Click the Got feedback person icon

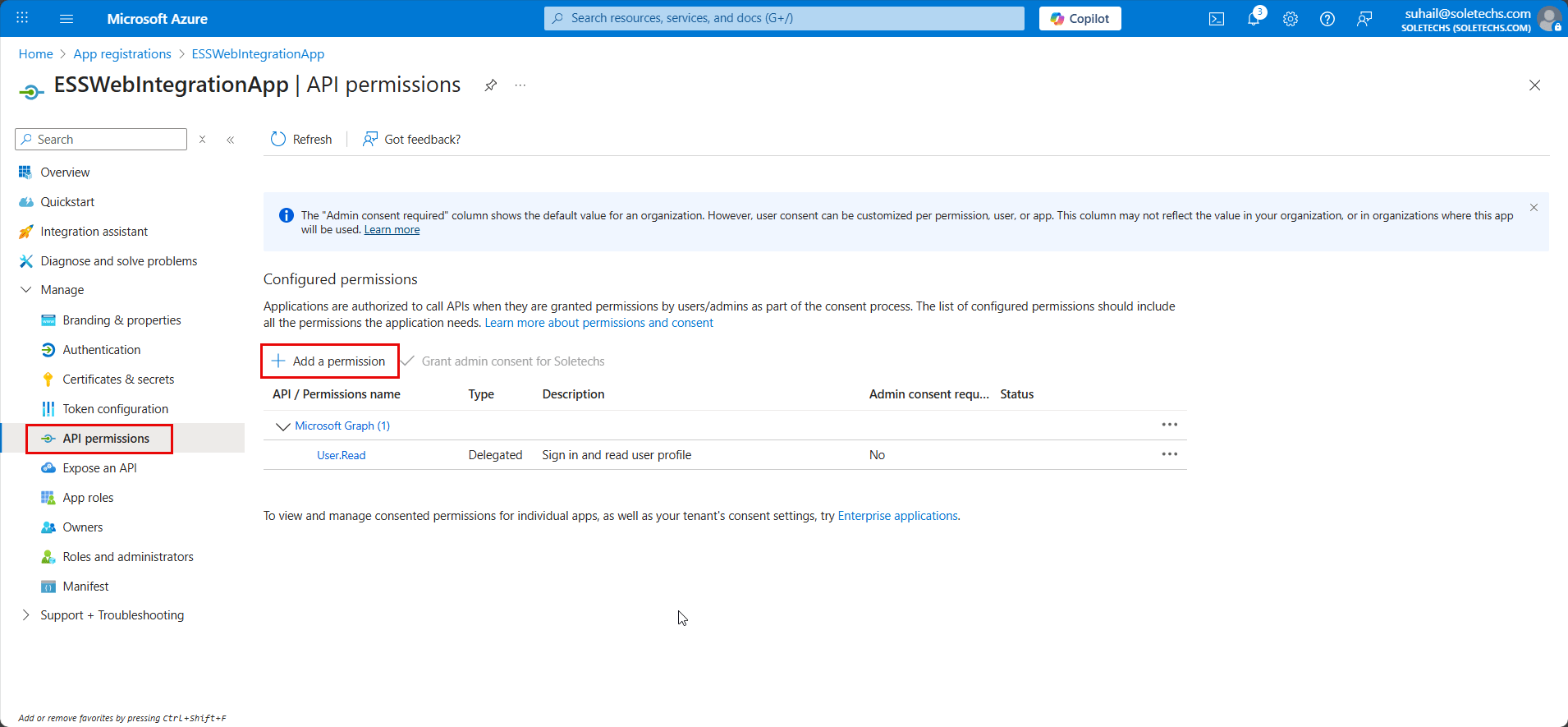pos(370,140)
